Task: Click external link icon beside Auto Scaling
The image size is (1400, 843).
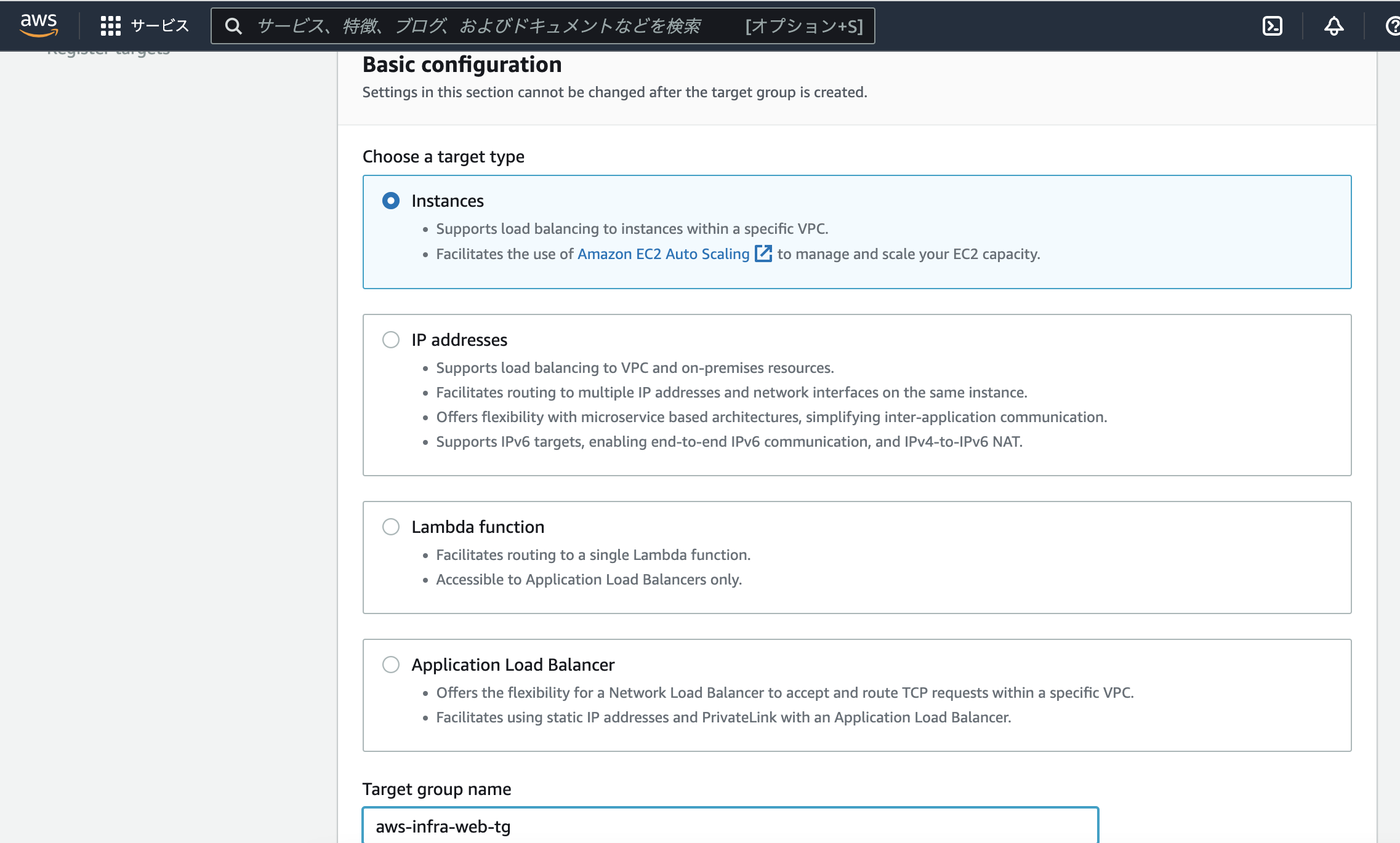Action: (x=763, y=254)
